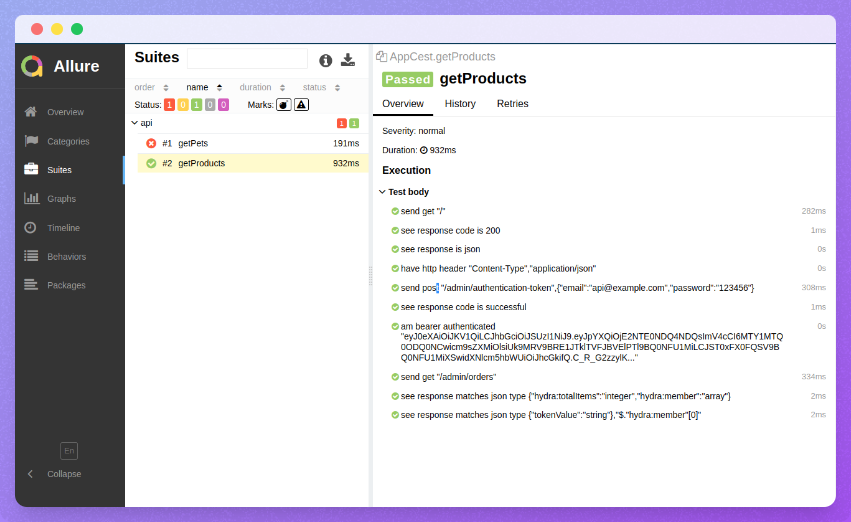Viewport: 851px width, 522px height.
Task: Collapse the api suite tree node
Action: (x=135, y=123)
